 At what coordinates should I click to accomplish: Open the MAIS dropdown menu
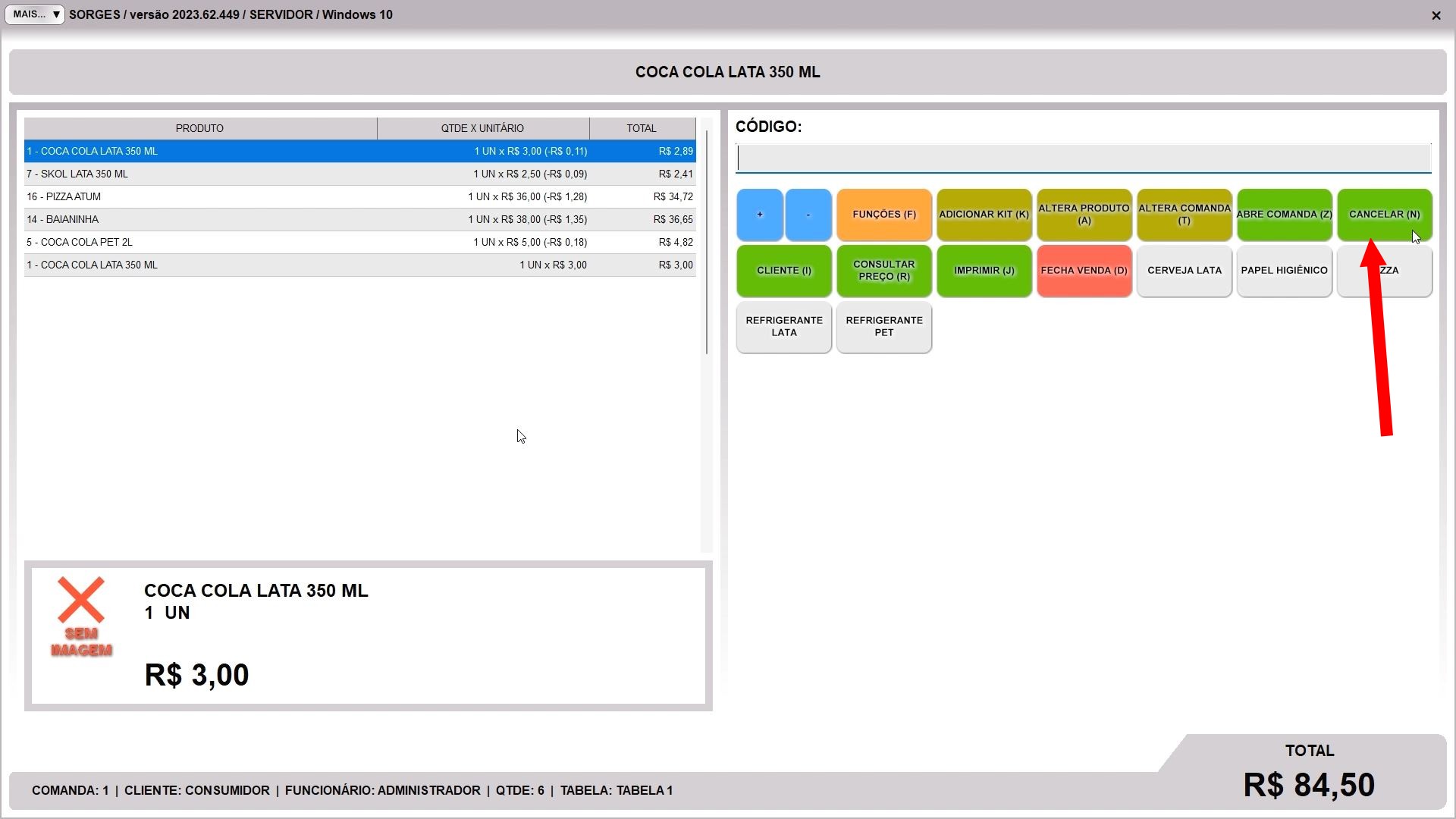click(35, 14)
